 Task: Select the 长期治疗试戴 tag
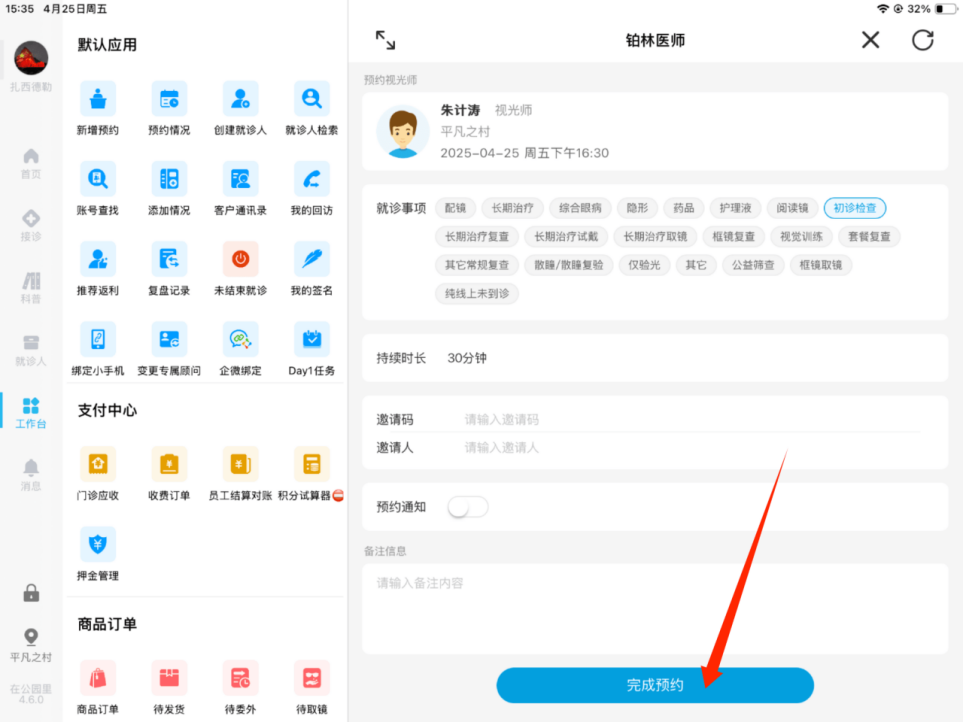coord(566,237)
